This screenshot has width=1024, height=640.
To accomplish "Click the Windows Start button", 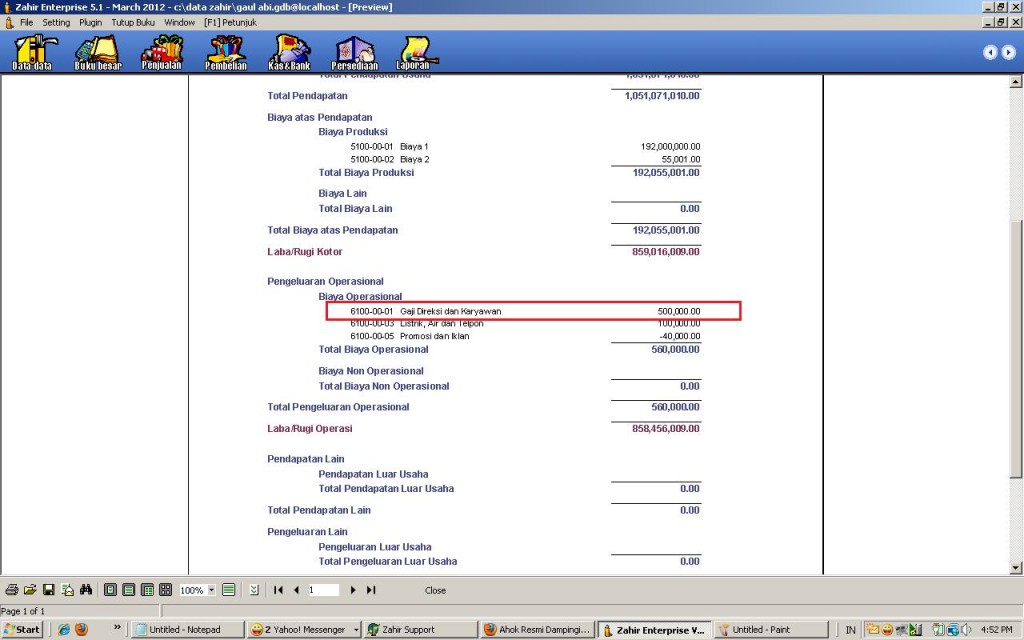I will click(22, 630).
